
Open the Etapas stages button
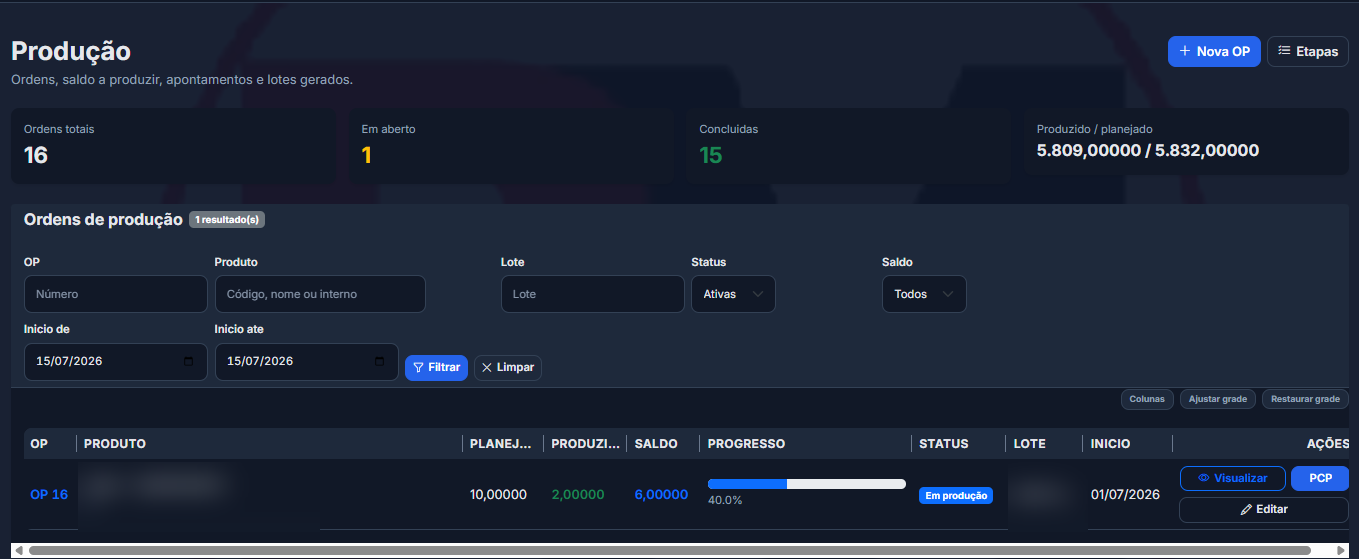click(x=1308, y=51)
